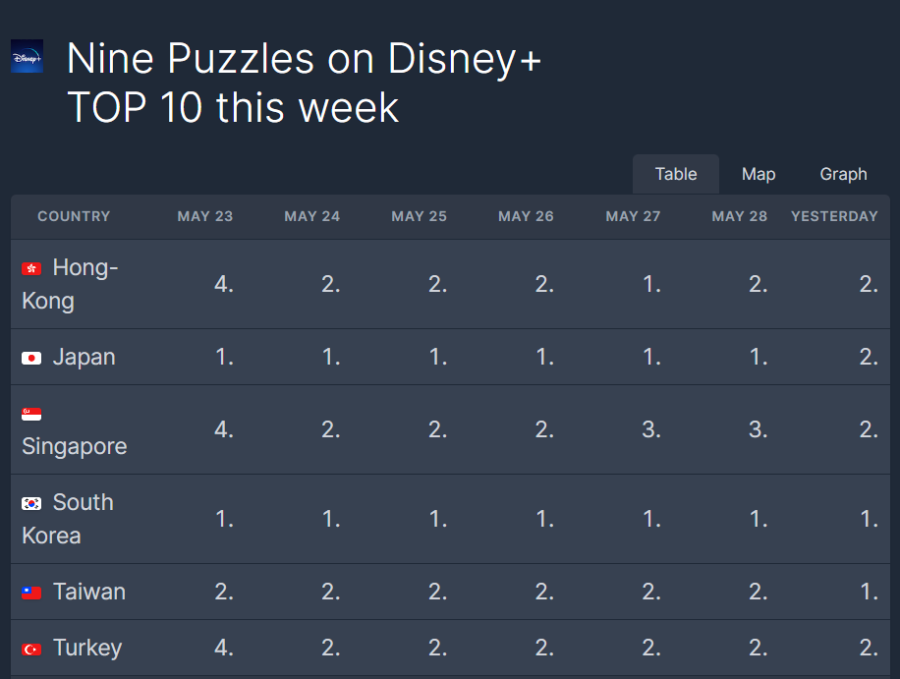Open the Singapore country link
900x679 pixels.
coord(74,447)
